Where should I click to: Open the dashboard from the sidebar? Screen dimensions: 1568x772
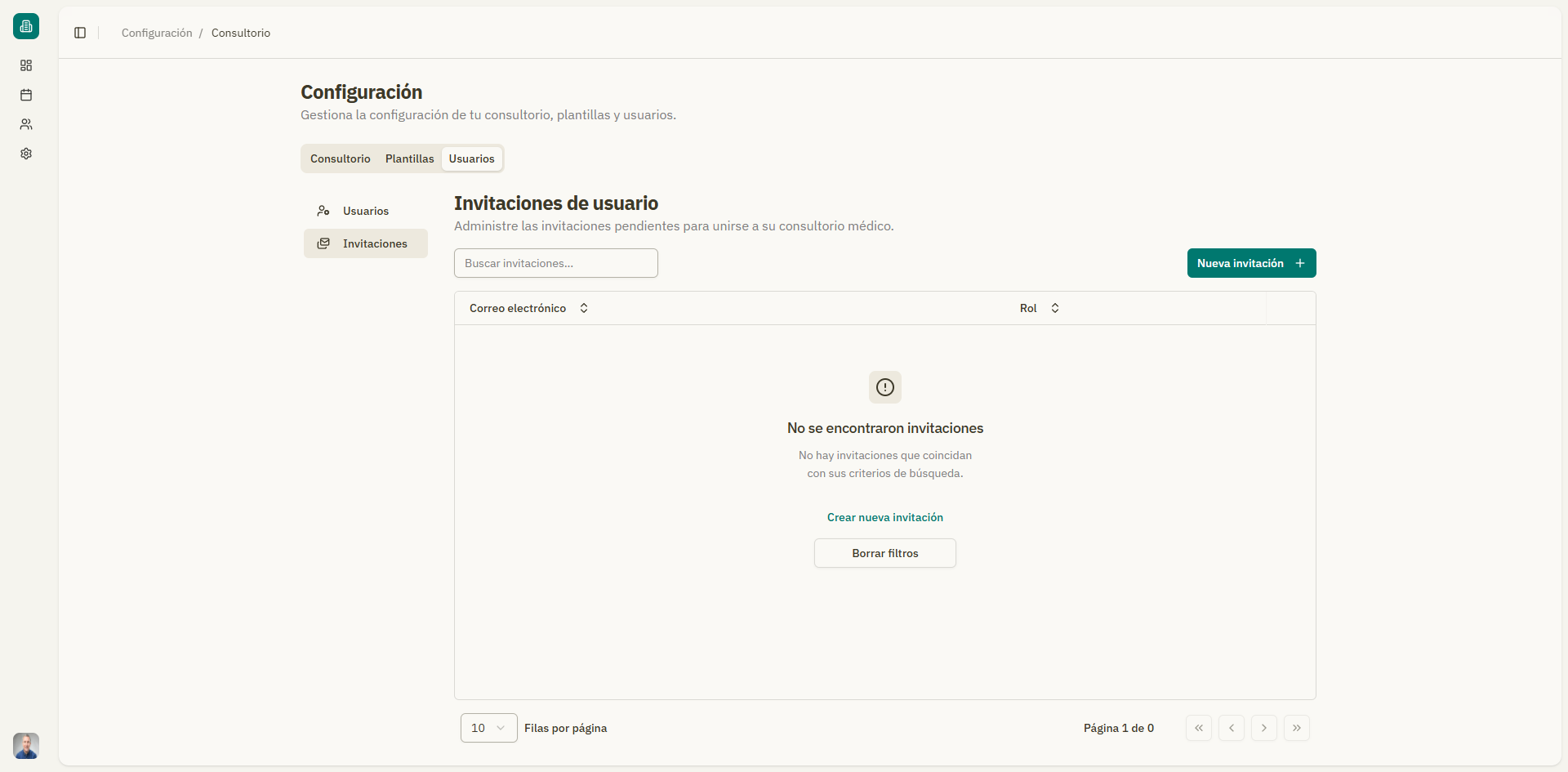coord(26,65)
